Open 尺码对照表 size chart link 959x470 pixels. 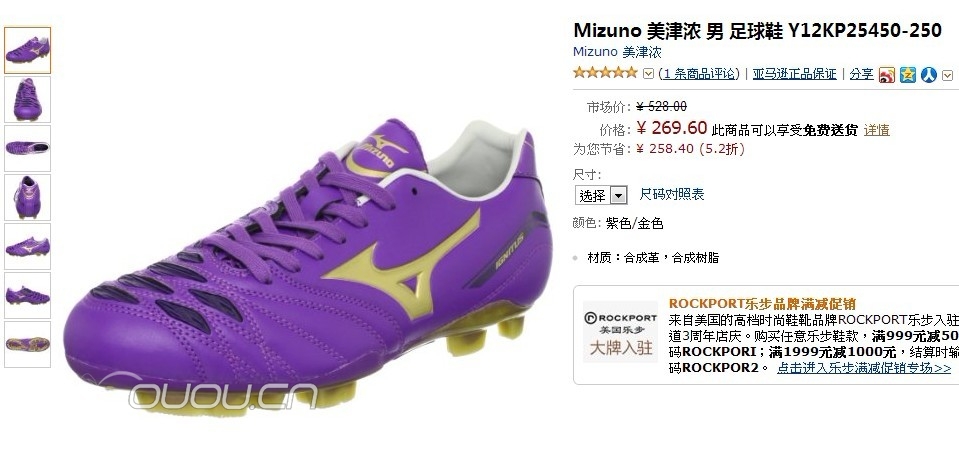click(672, 195)
